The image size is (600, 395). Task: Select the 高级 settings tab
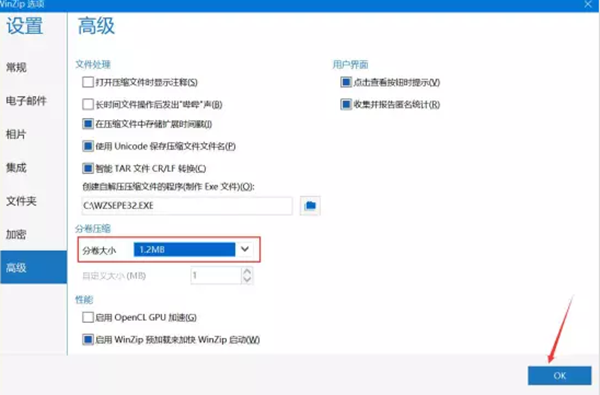tap(33, 267)
